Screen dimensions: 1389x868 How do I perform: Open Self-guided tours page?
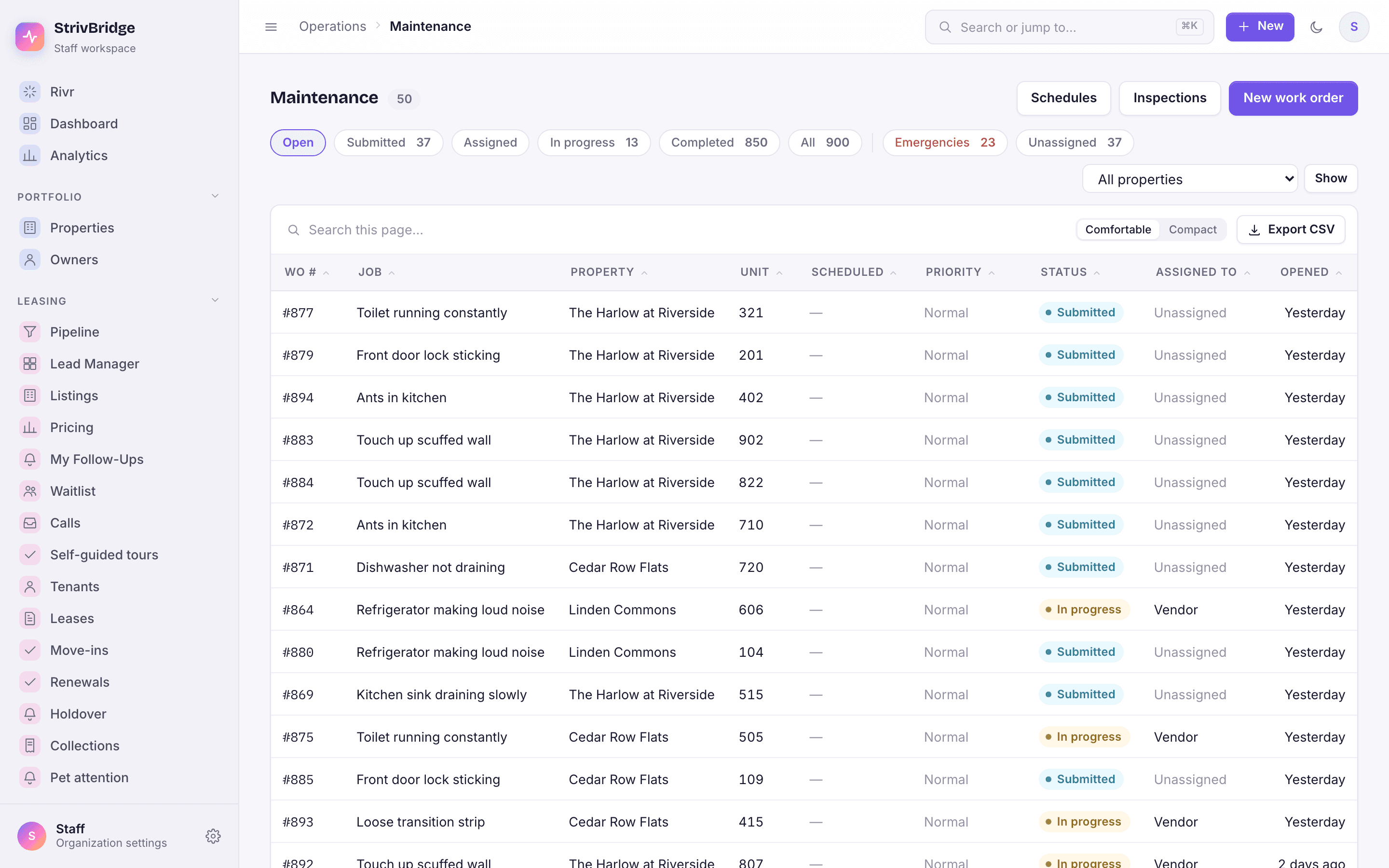pyautogui.click(x=119, y=555)
